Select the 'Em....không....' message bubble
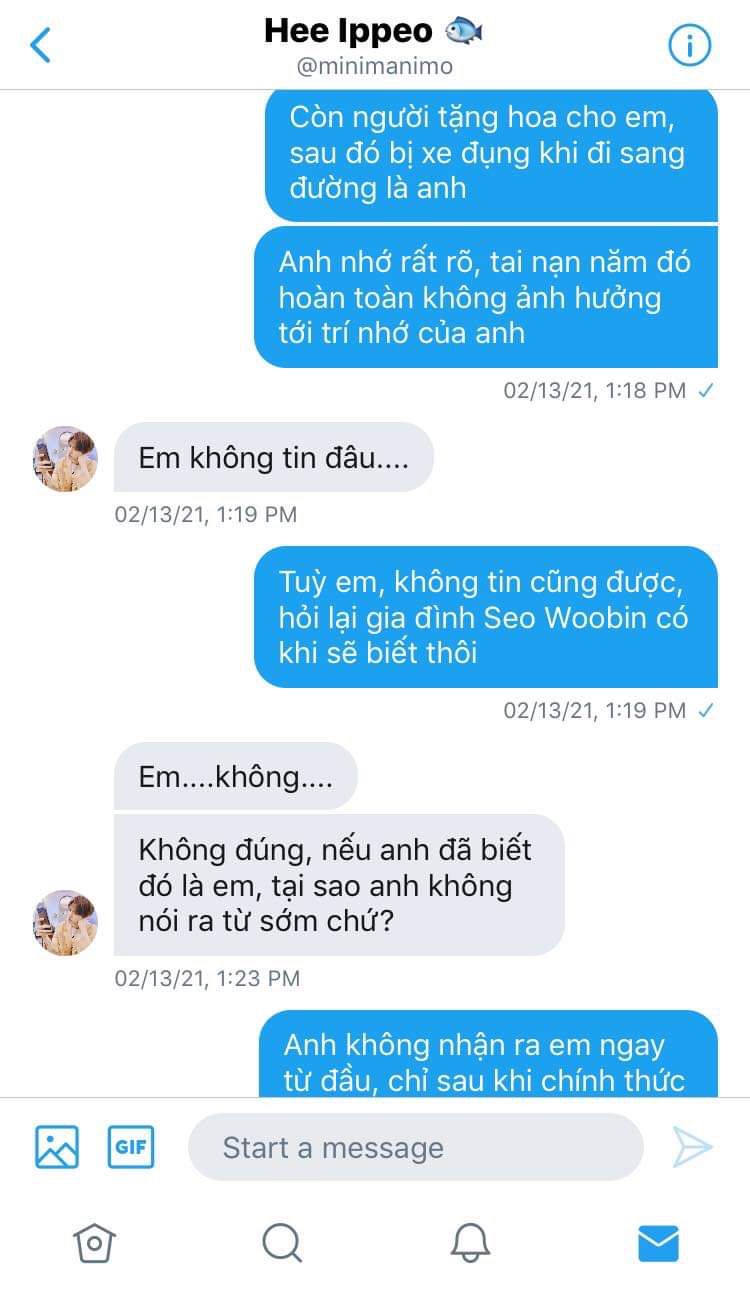This screenshot has width=750, height=1295. click(x=235, y=776)
